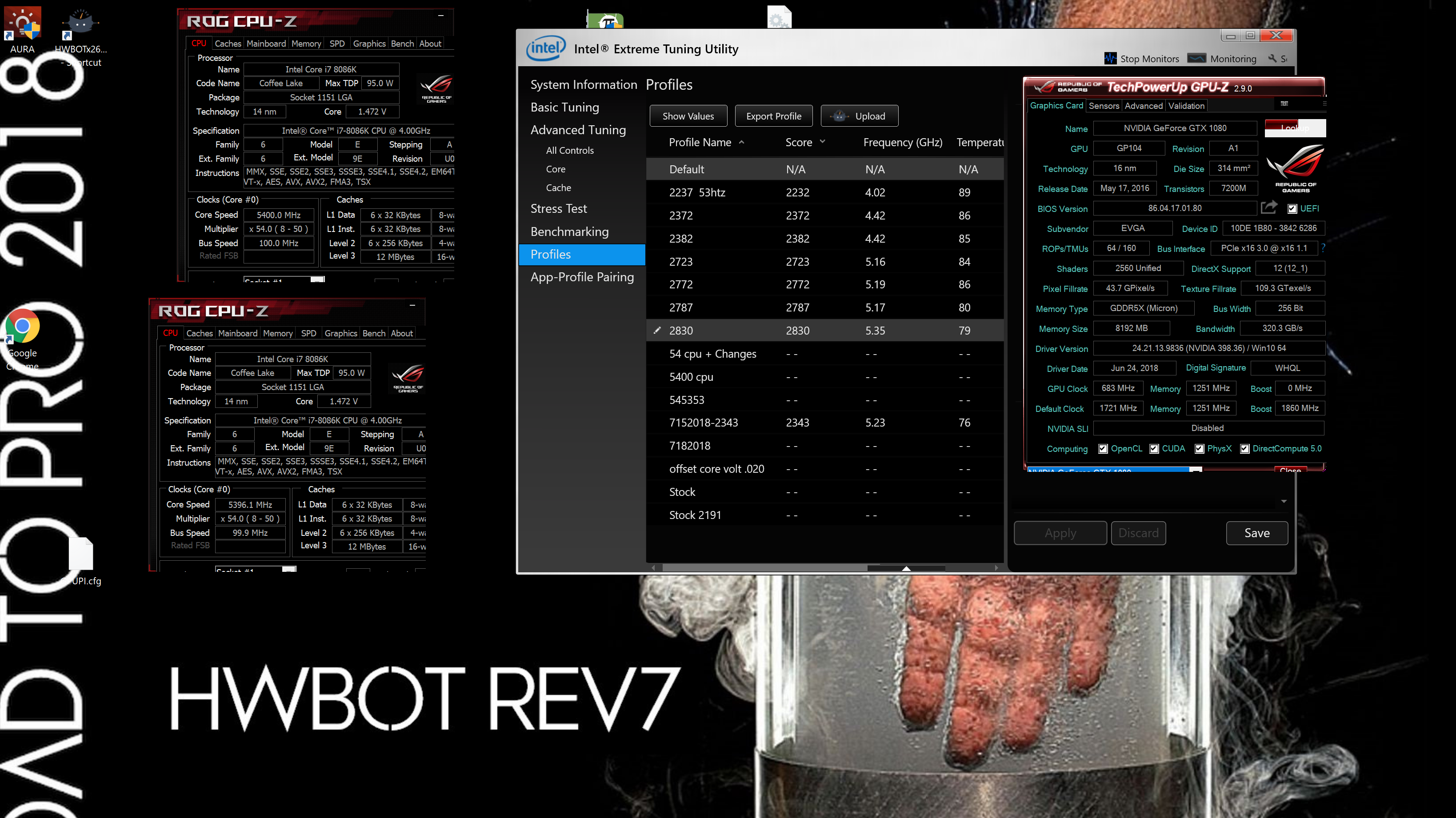Click the ROG logo in top CPU-Z window

click(436, 89)
